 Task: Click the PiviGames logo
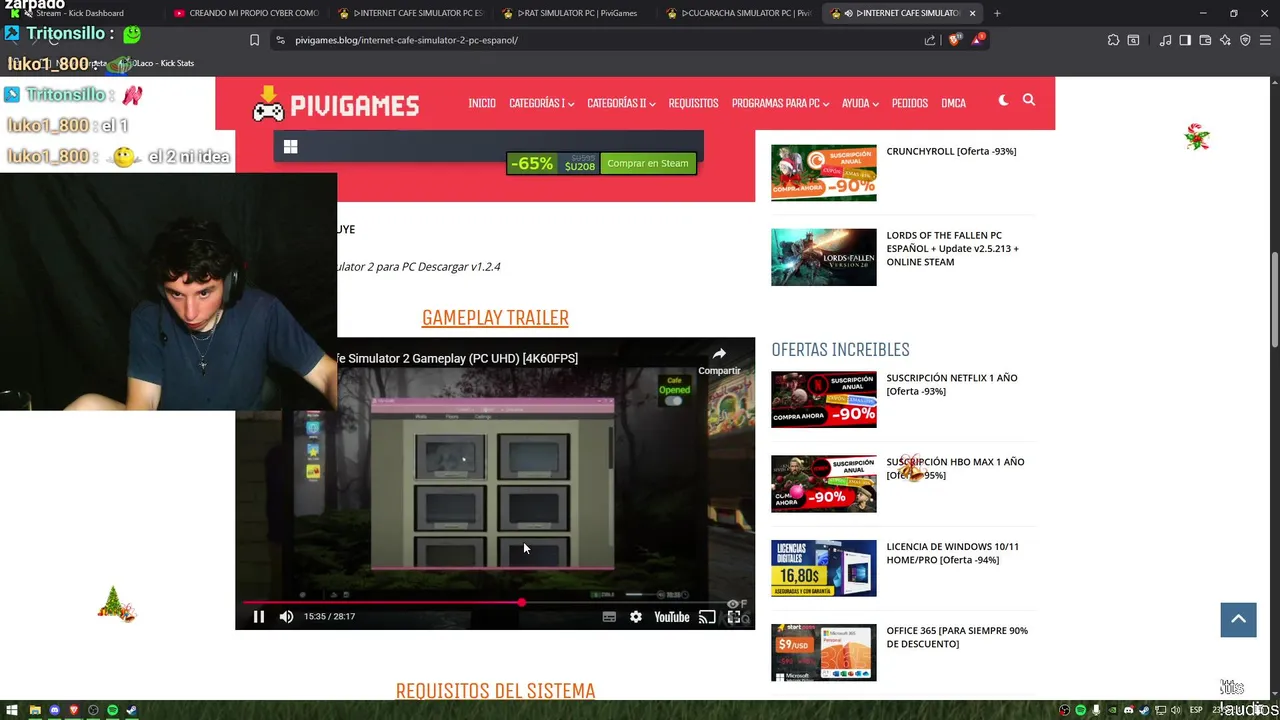point(336,104)
